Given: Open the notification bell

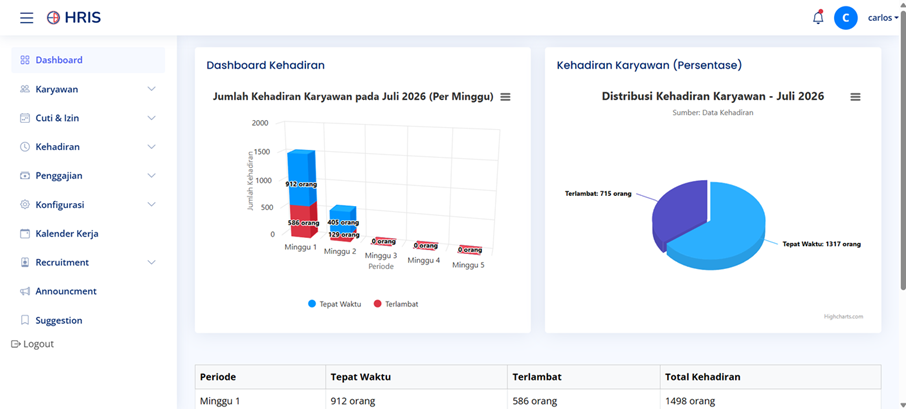Looking at the screenshot, I should [x=818, y=17].
